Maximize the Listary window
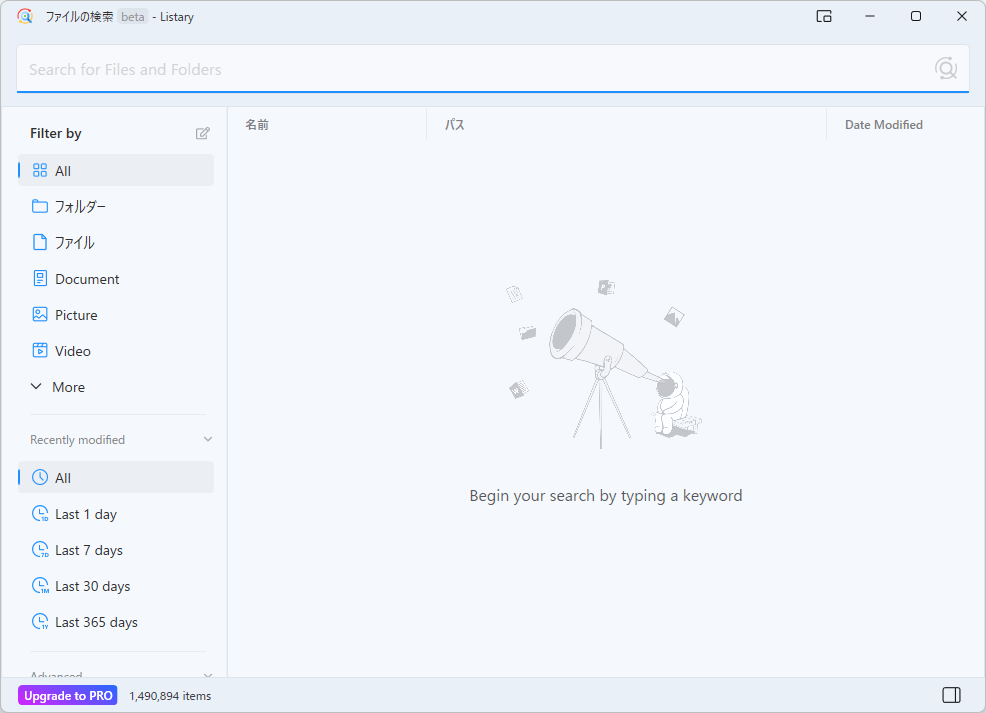Screen dimensions: 986x713 (x=916, y=16)
